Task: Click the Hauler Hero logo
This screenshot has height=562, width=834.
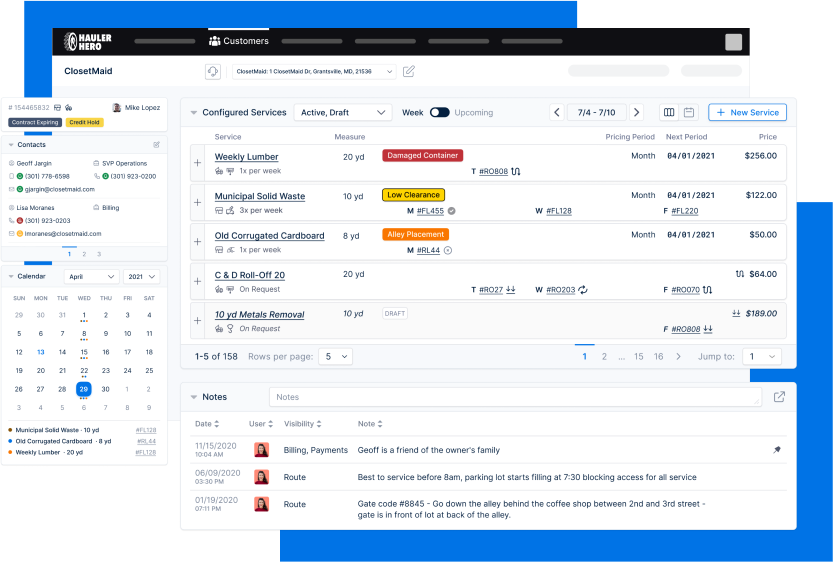Action: [88, 41]
